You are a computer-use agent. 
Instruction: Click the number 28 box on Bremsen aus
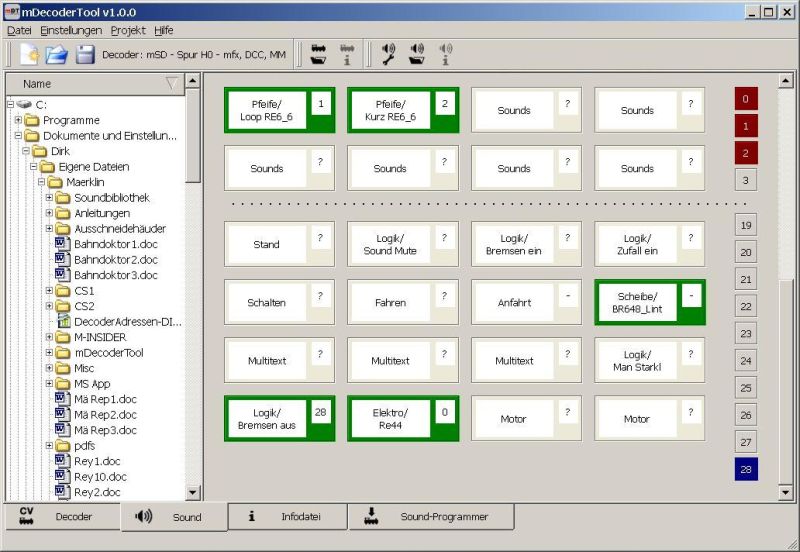click(x=320, y=412)
